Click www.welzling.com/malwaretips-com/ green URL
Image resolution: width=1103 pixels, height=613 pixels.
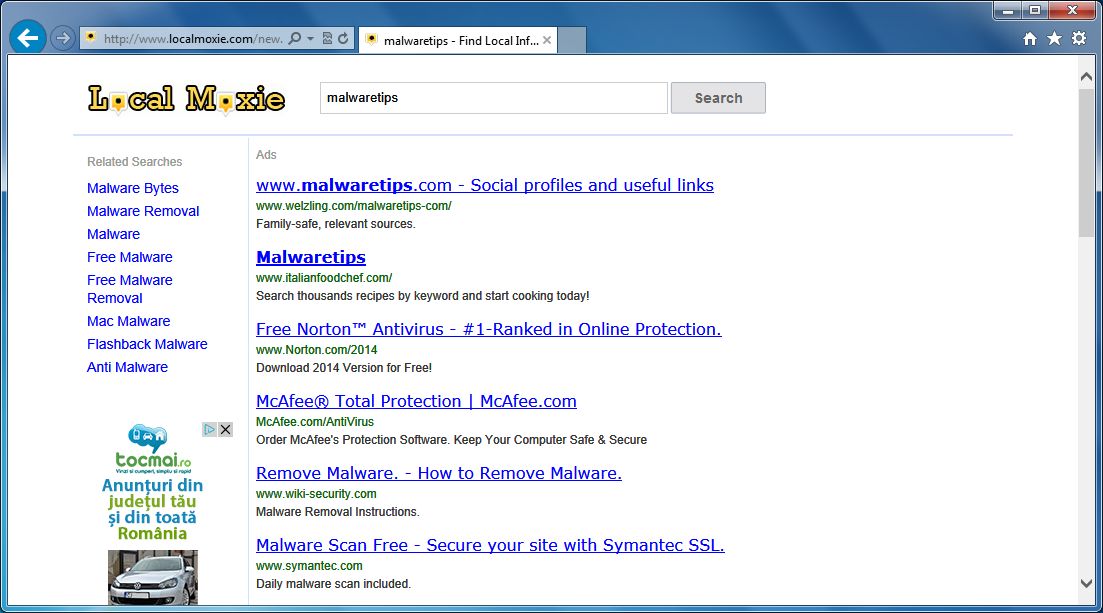click(x=354, y=206)
